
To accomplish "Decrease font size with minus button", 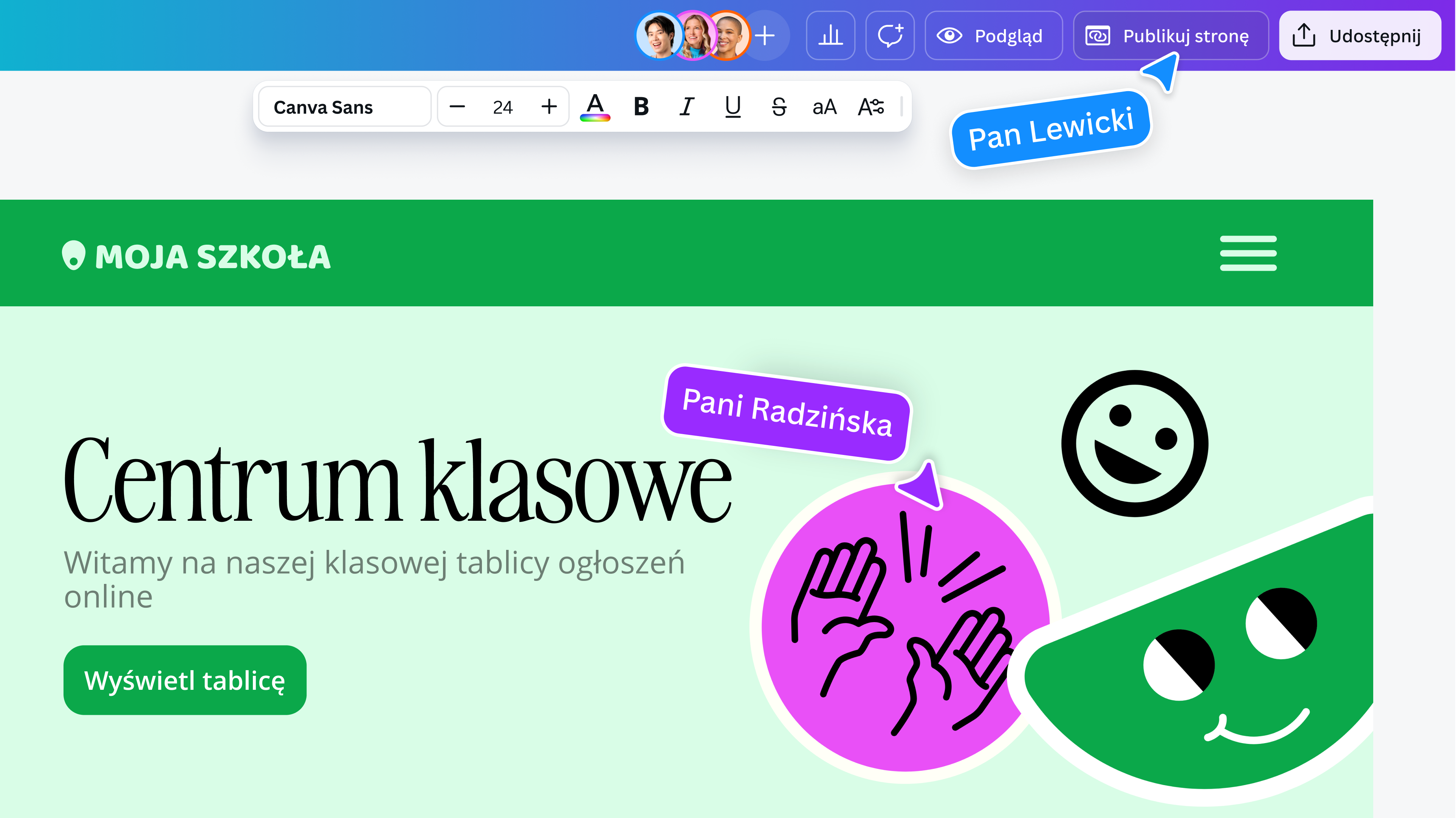I will (457, 106).
